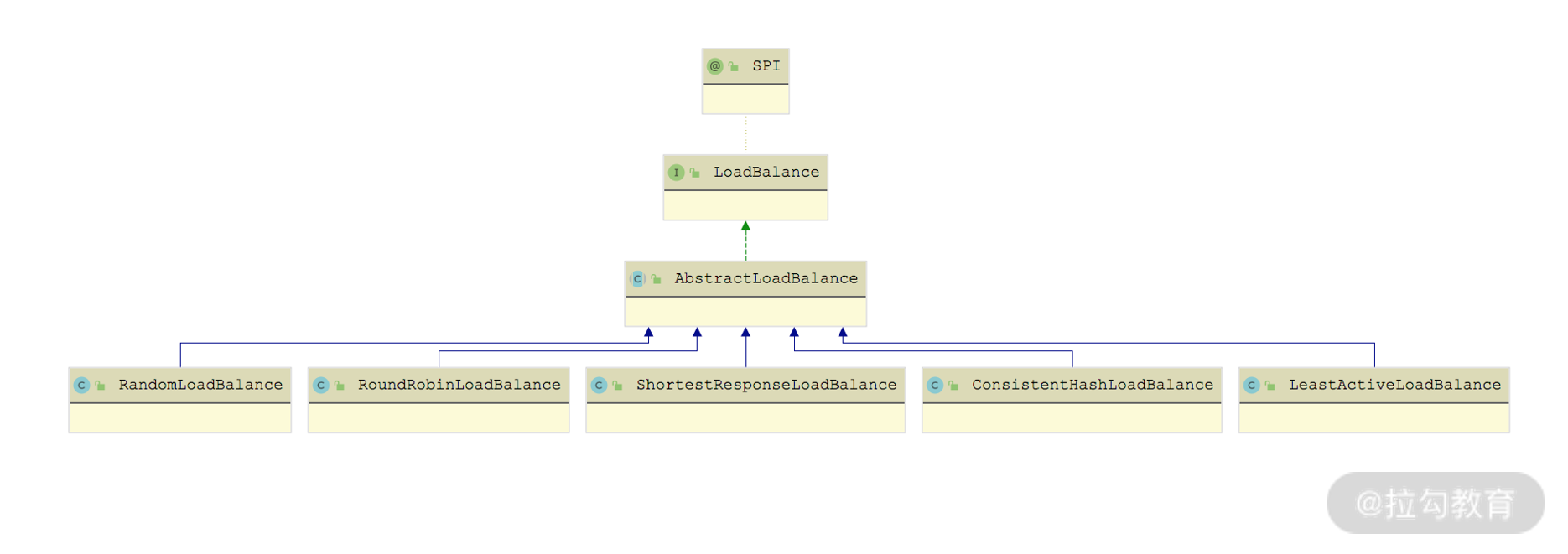This screenshot has height=554, width=1568.
Task: Select the ConsistentHashLoadBalance class title
Action: click(x=1092, y=386)
